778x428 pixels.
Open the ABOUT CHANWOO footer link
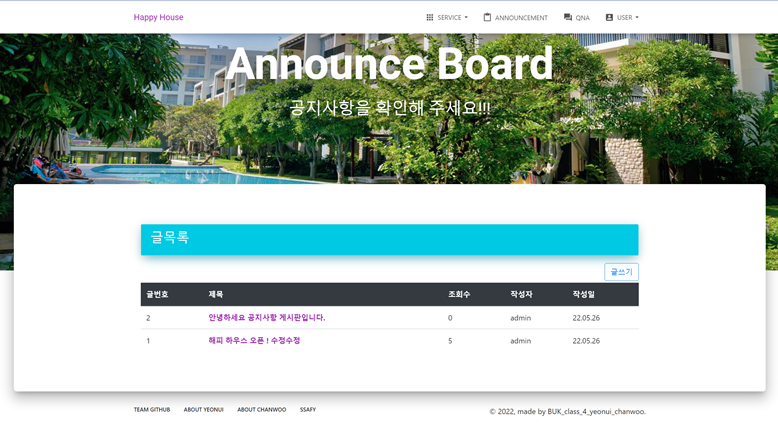(x=261, y=410)
